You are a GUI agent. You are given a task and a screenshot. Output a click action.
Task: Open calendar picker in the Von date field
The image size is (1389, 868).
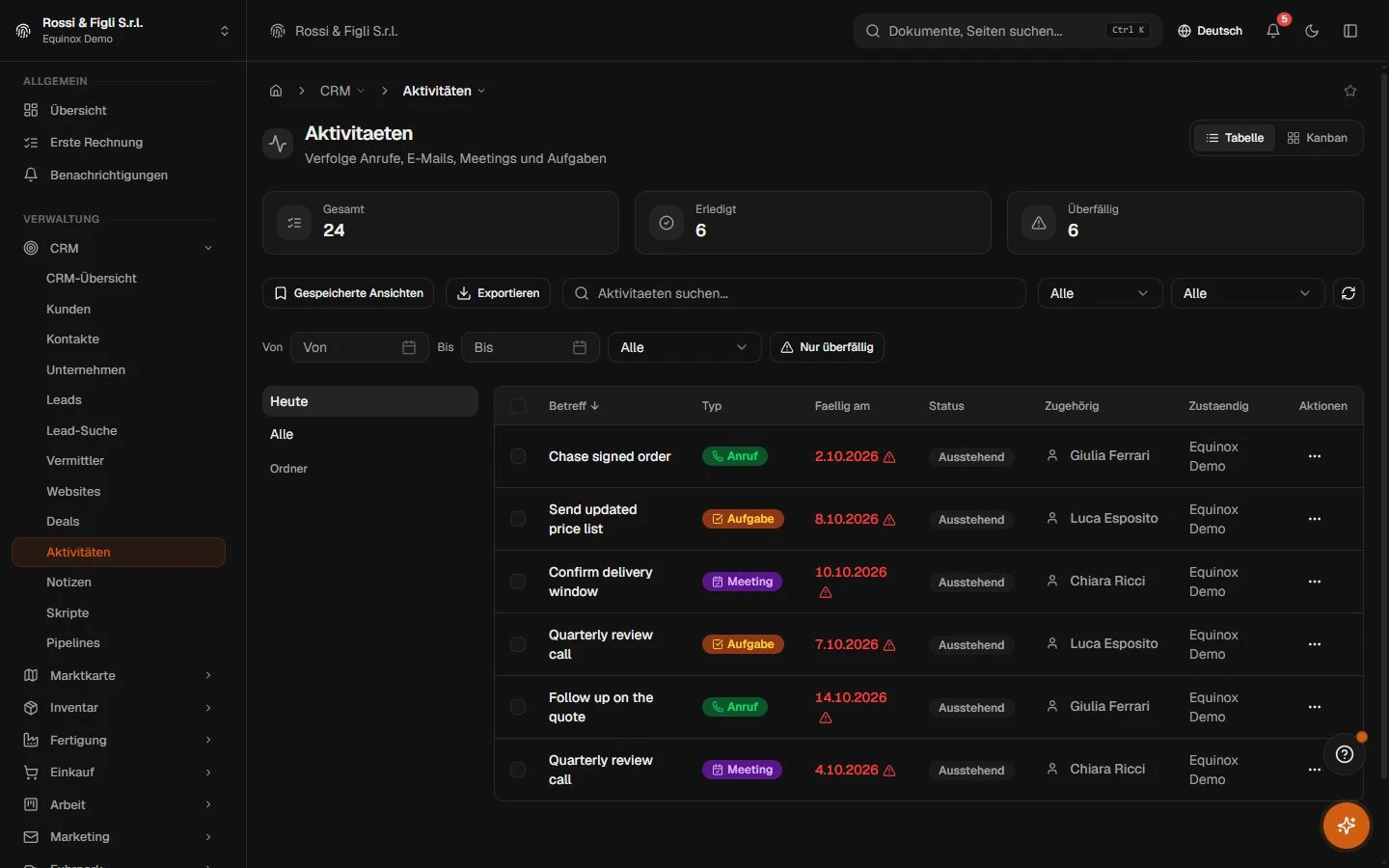409,347
